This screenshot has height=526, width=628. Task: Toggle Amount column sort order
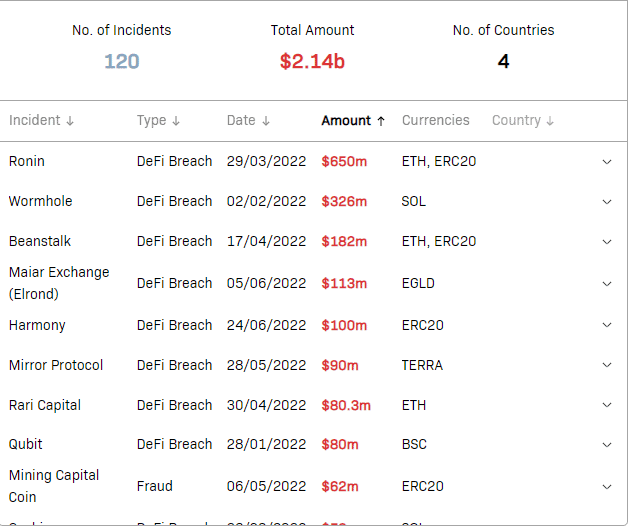point(353,121)
